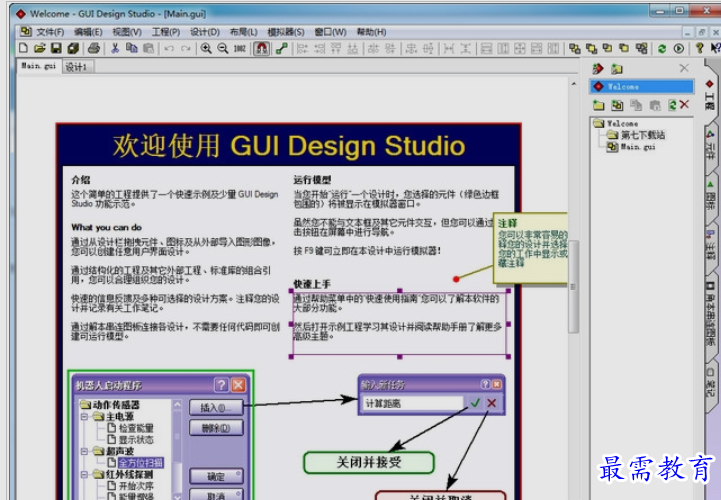Select 全方位扫描 tree item

(141, 463)
